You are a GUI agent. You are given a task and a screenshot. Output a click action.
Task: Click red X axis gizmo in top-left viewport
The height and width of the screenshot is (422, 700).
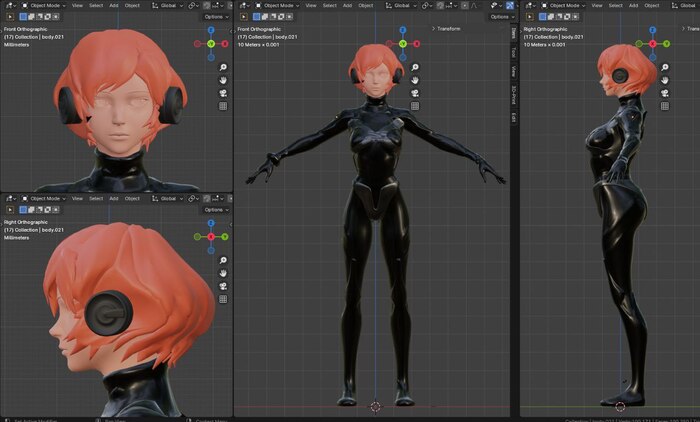(225, 44)
